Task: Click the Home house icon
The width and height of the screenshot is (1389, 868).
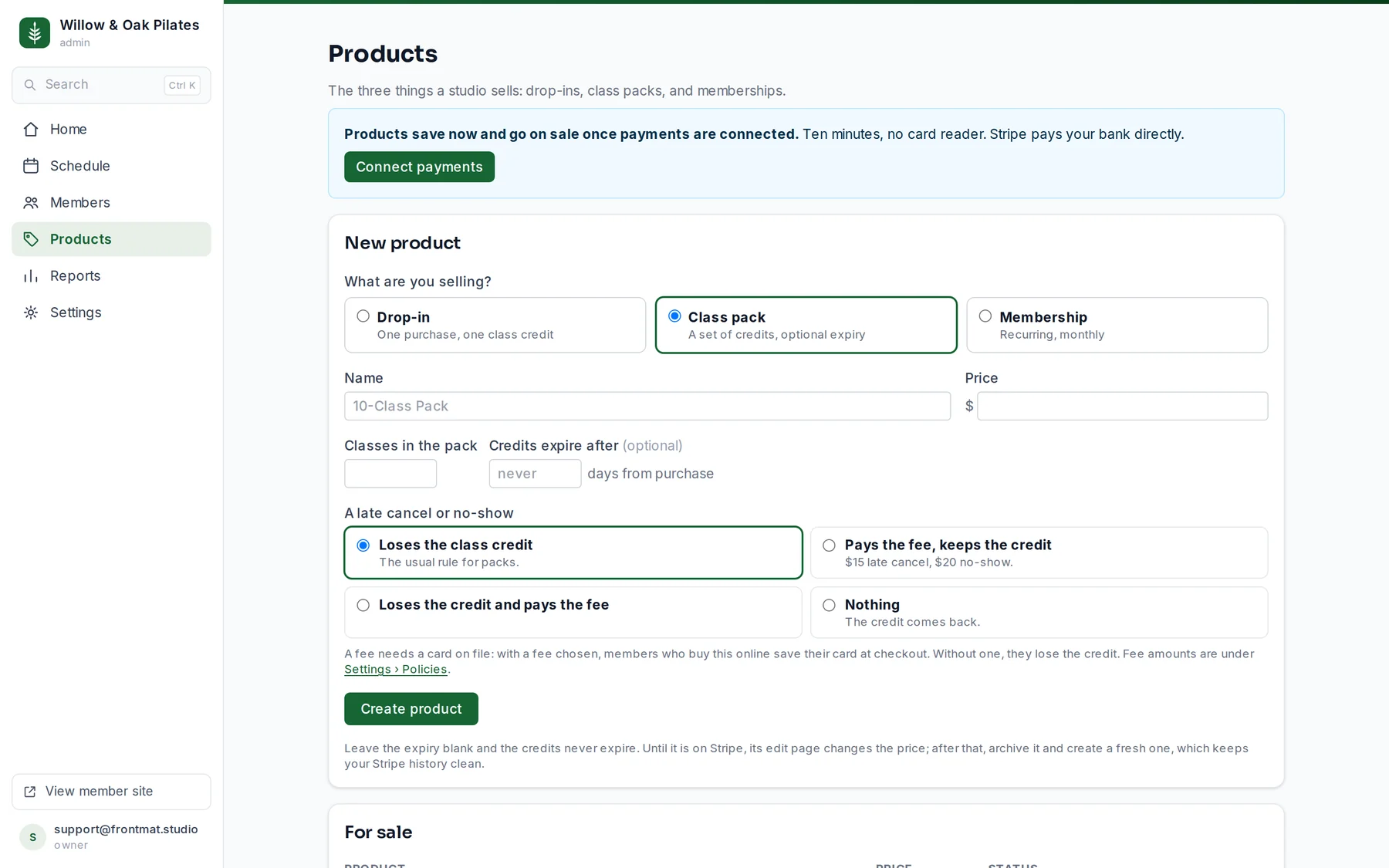Action: pyautogui.click(x=31, y=130)
